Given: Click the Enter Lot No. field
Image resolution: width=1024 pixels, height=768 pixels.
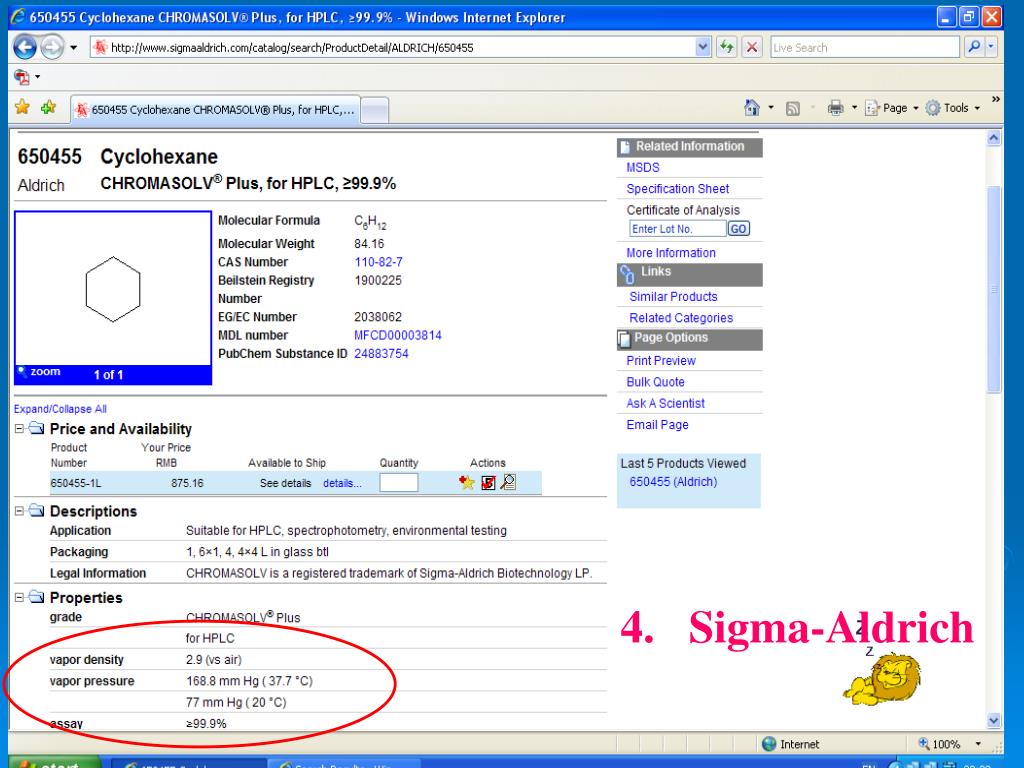Looking at the screenshot, I should 677,229.
